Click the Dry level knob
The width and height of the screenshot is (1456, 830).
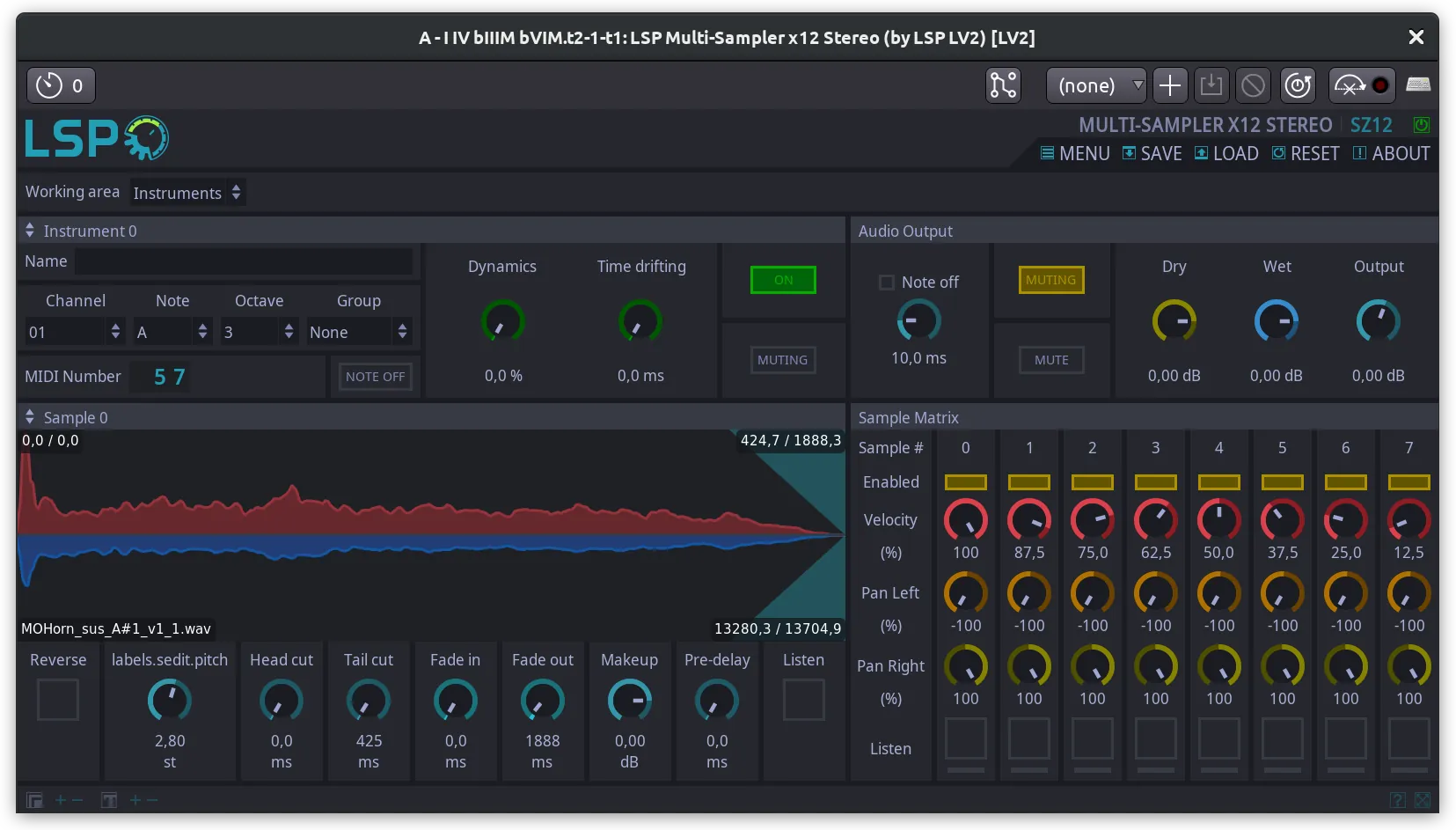tap(1174, 321)
